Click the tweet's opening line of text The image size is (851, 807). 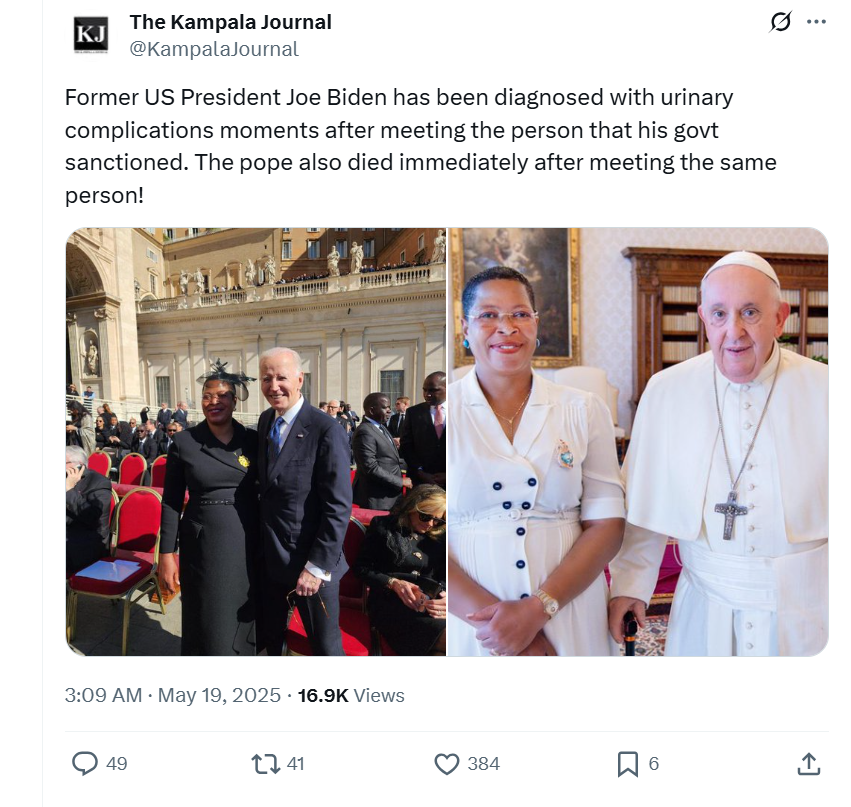pyautogui.click(x=398, y=98)
